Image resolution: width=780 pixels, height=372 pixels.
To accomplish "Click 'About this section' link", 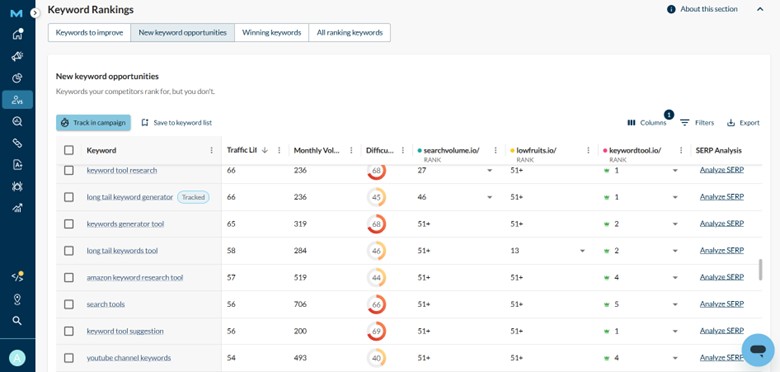I will [709, 9].
